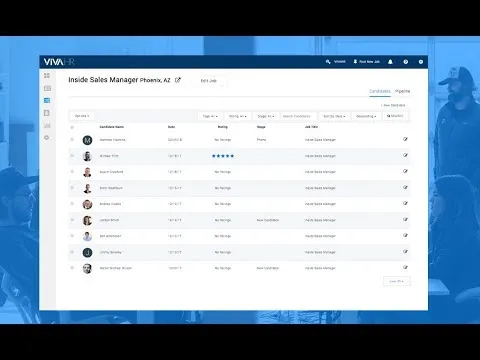The height and width of the screenshot is (360, 480).
Task: Open the Options dropdown
Action: pyautogui.click(x=82, y=116)
